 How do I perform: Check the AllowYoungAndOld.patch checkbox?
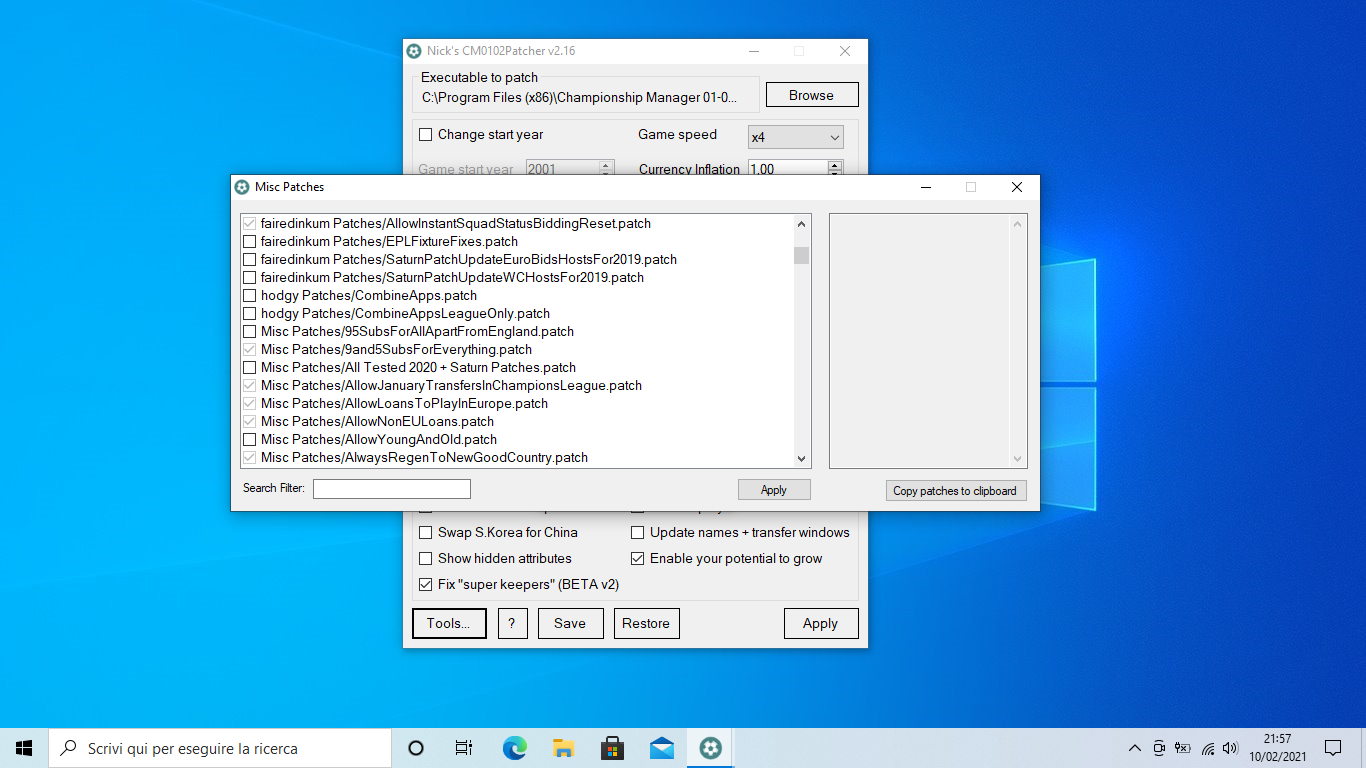(250, 439)
